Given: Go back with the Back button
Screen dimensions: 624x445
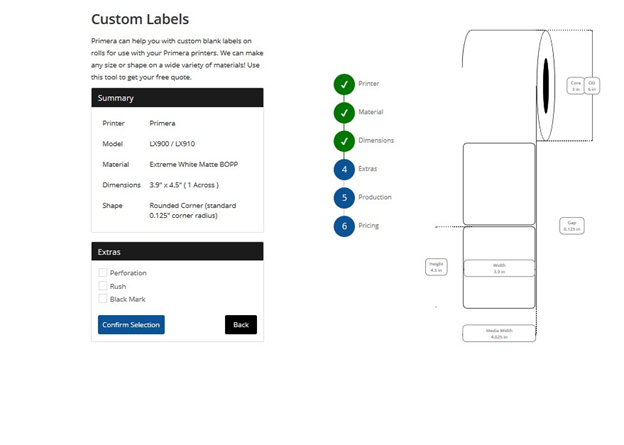Looking at the screenshot, I should click(x=241, y=325).
